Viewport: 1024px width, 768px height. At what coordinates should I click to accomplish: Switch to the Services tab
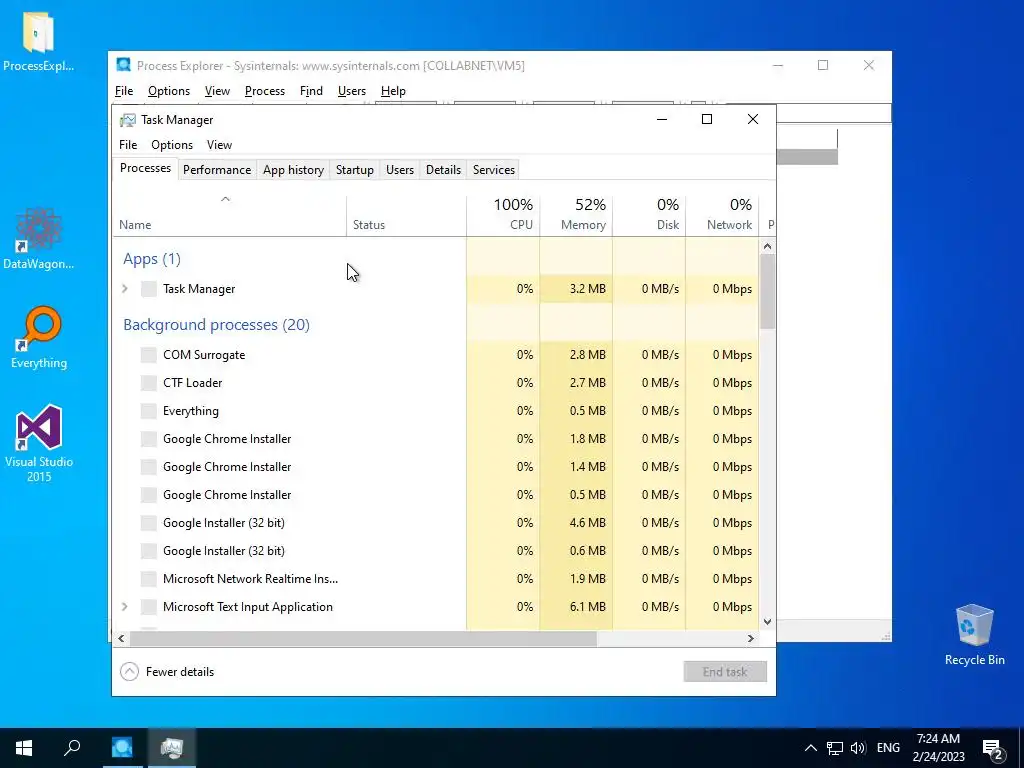(494, 170)
